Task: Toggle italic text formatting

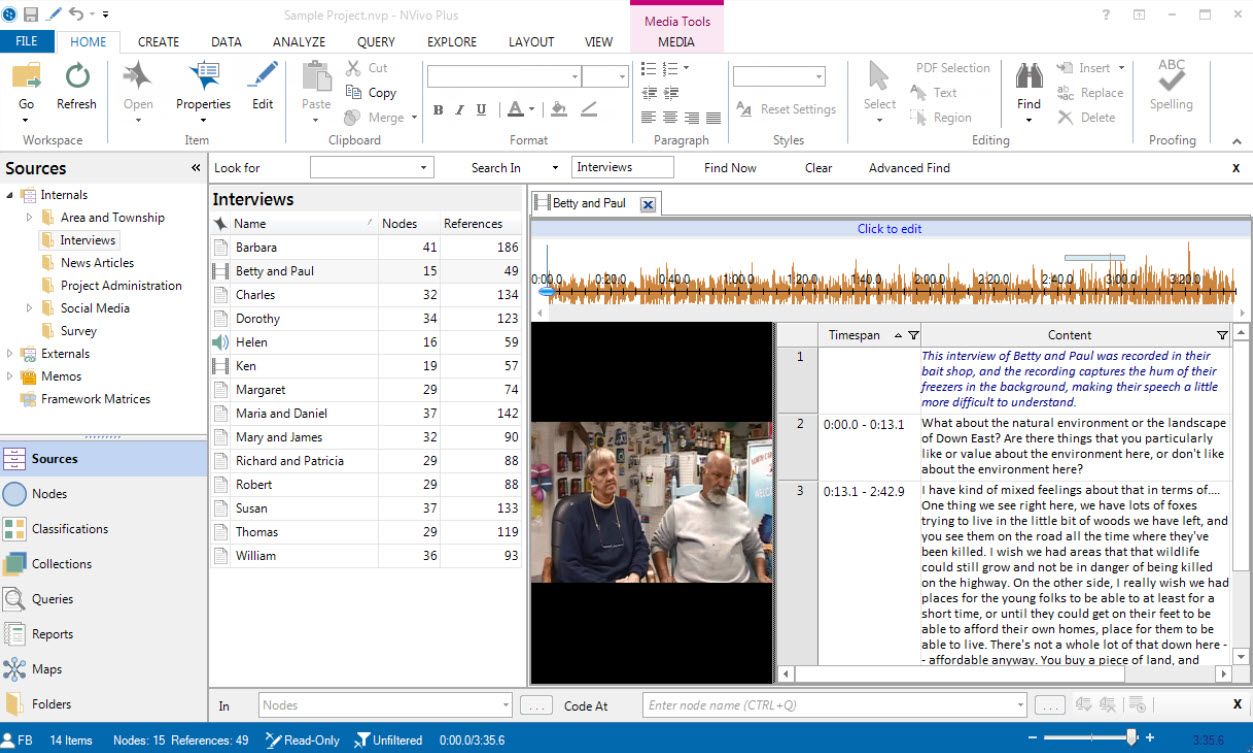Action: point(459,110)
